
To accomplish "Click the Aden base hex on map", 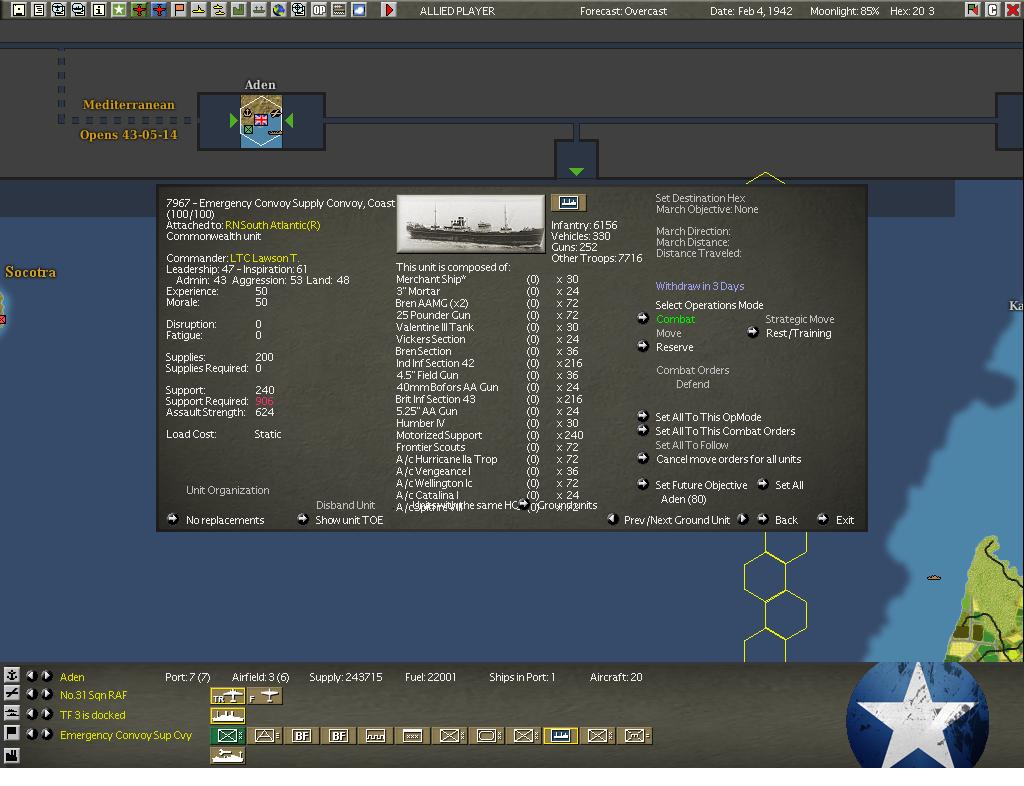I will (x=261, y=122).
